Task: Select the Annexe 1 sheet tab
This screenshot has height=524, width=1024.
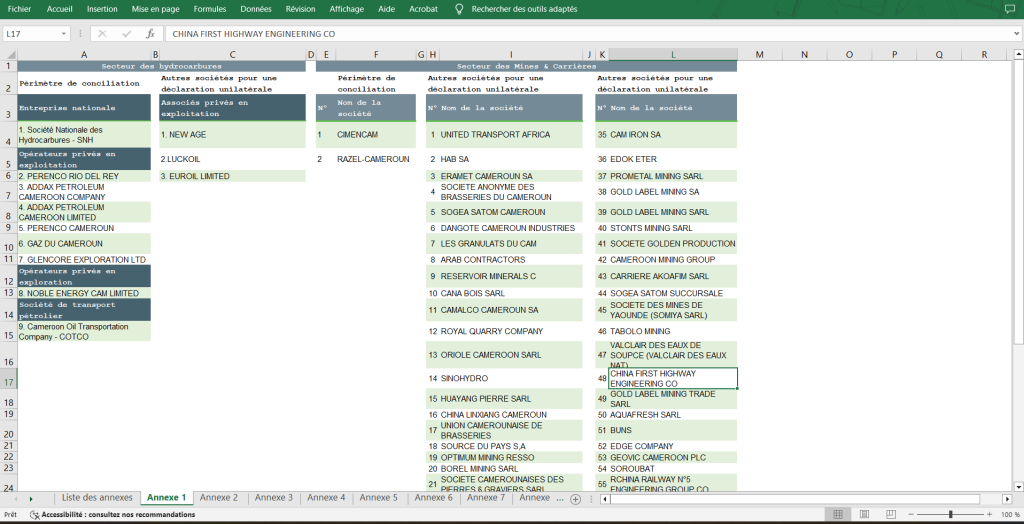Action: pyautogui.click(x=167, y=498)
